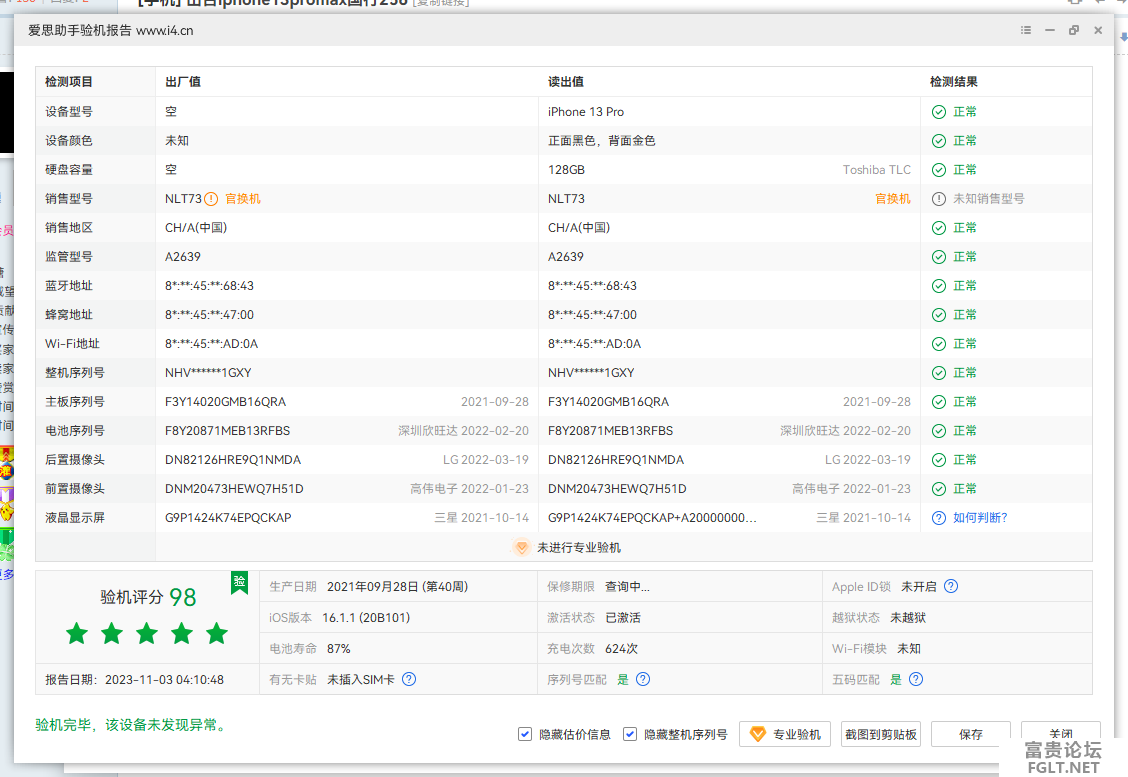Click the 验机完毕，该设备未发现异常 message

tap(132, 725)
